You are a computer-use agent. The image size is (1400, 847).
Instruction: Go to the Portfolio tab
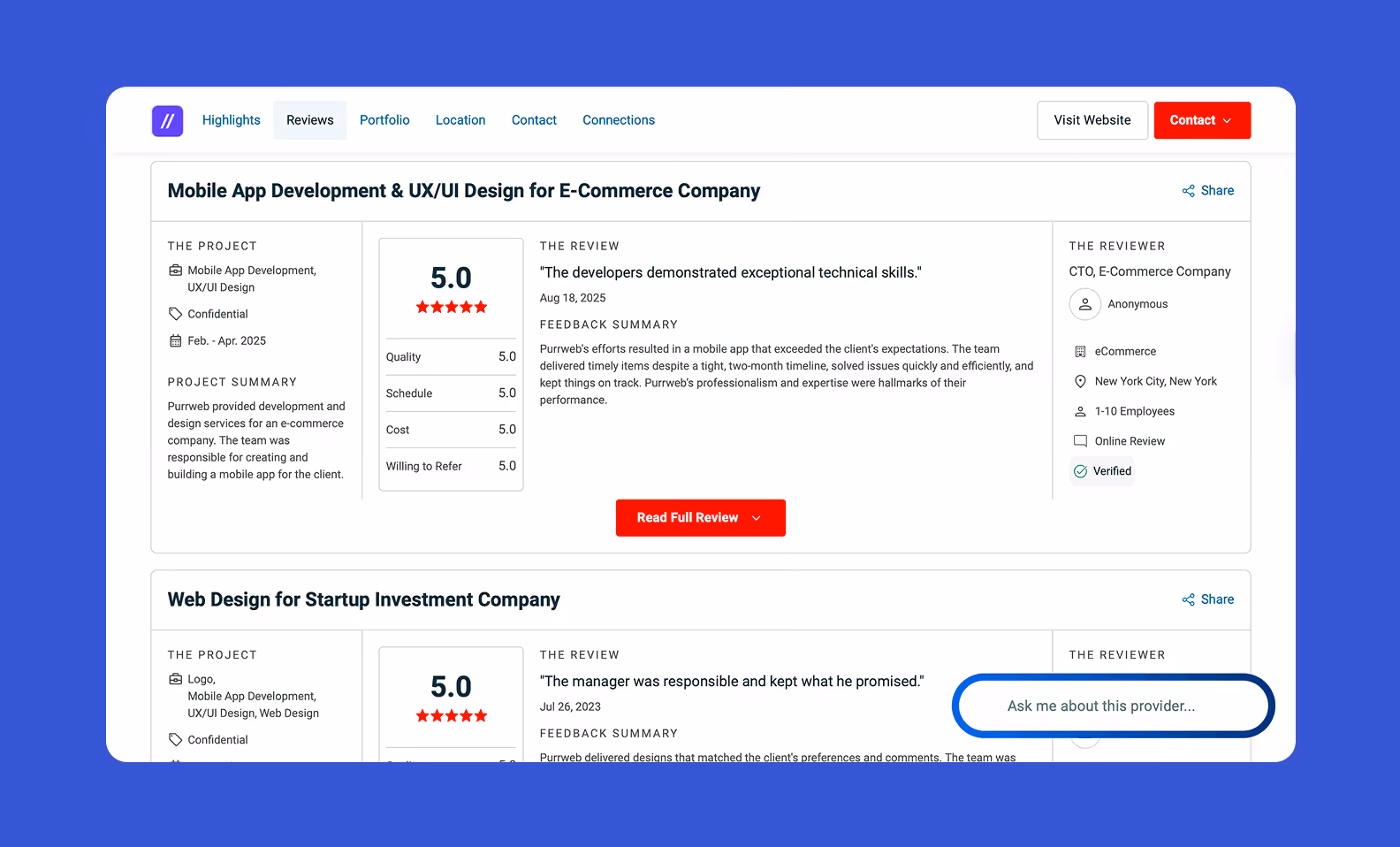pos(384,120)
